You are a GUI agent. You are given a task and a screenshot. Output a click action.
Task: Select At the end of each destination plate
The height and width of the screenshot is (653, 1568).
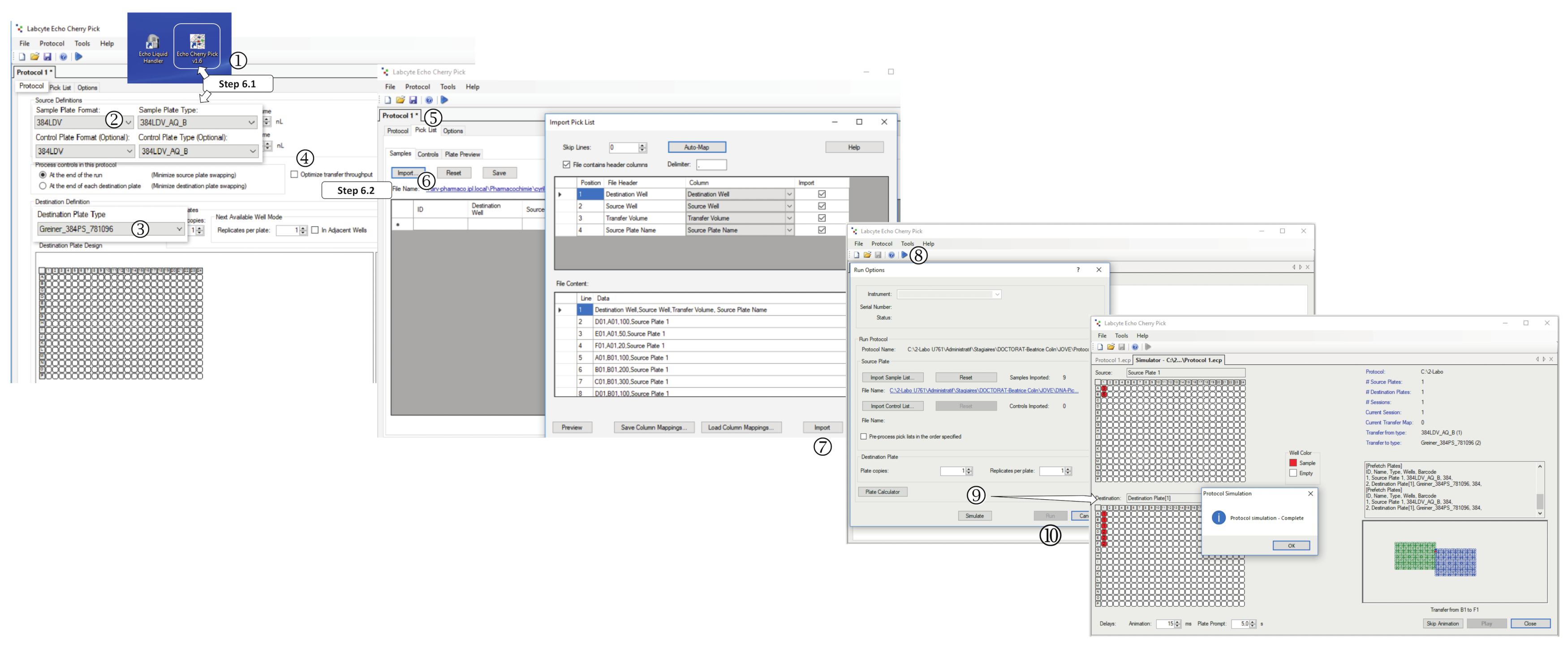point(43,186)
